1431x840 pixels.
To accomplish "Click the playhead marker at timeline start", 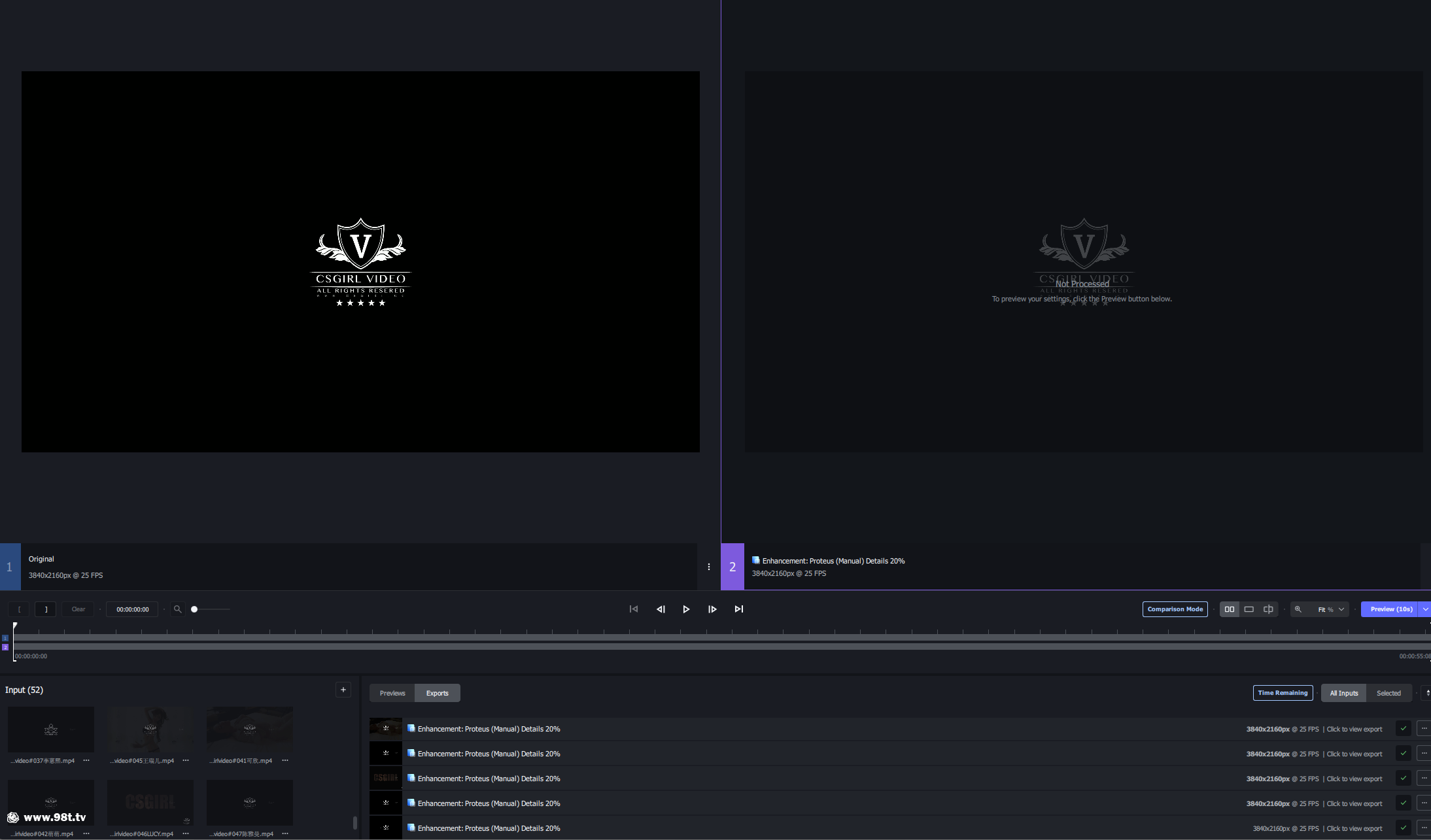I will [14, 626].
